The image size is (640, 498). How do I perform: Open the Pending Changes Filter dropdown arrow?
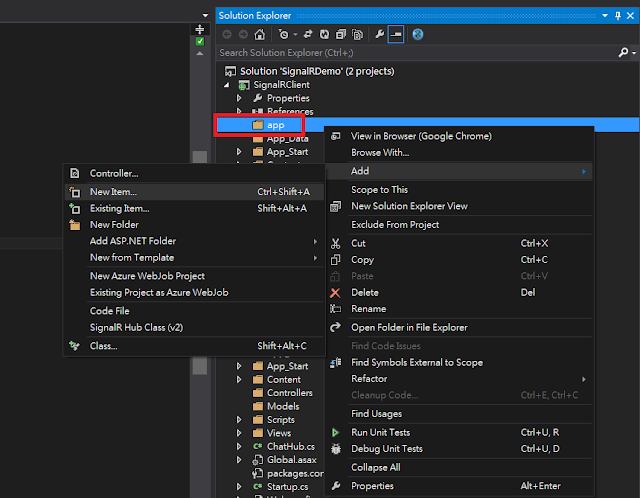294,34
